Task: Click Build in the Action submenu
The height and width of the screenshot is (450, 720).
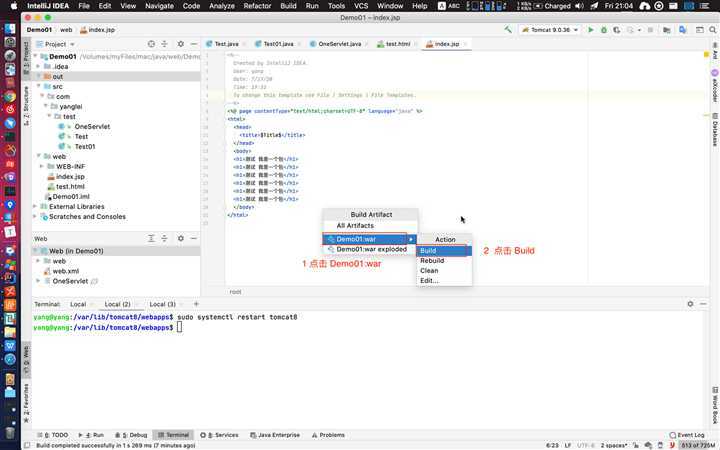Action: coord(444,251)
